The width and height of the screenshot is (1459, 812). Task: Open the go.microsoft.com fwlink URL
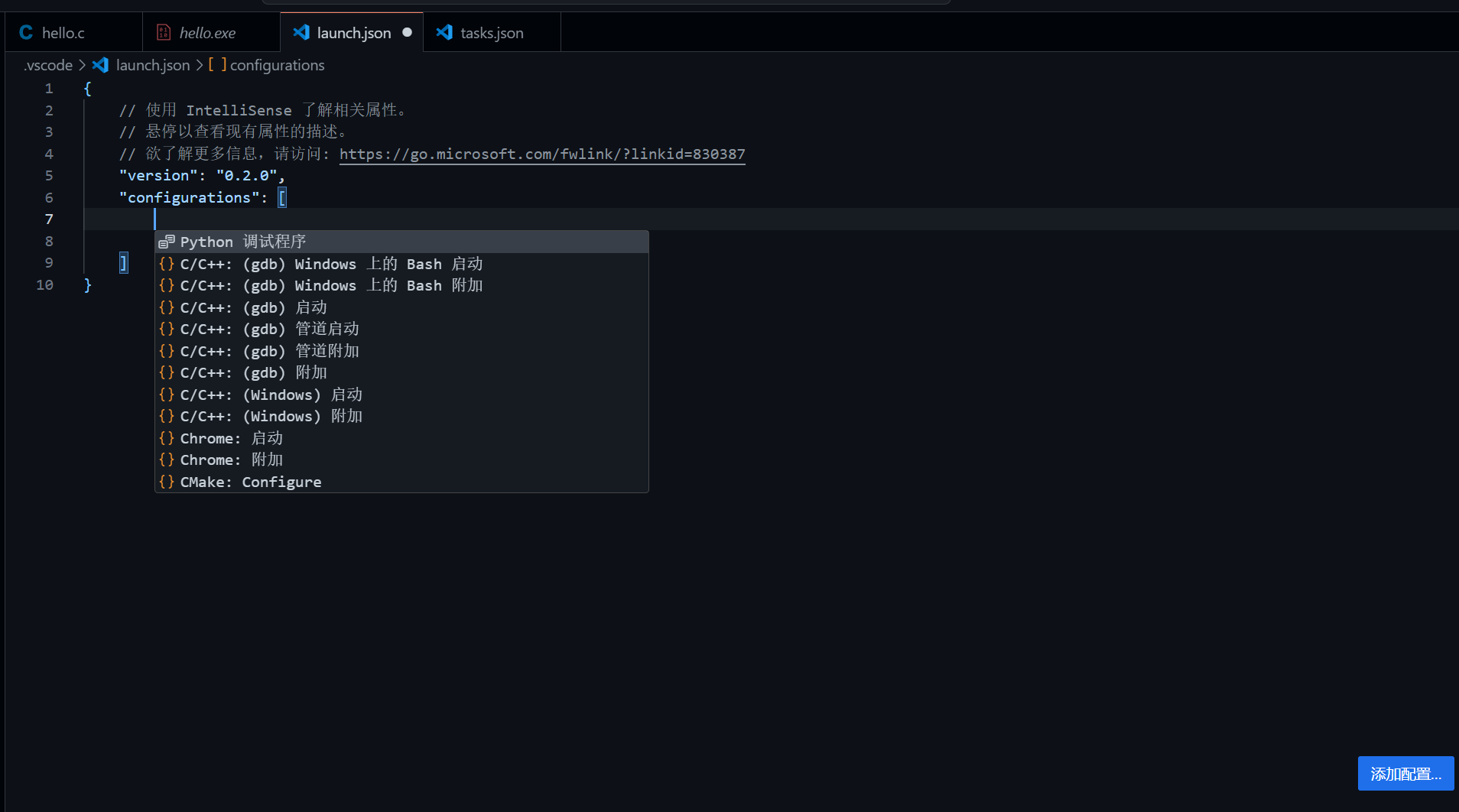click(x=541, y=154)
